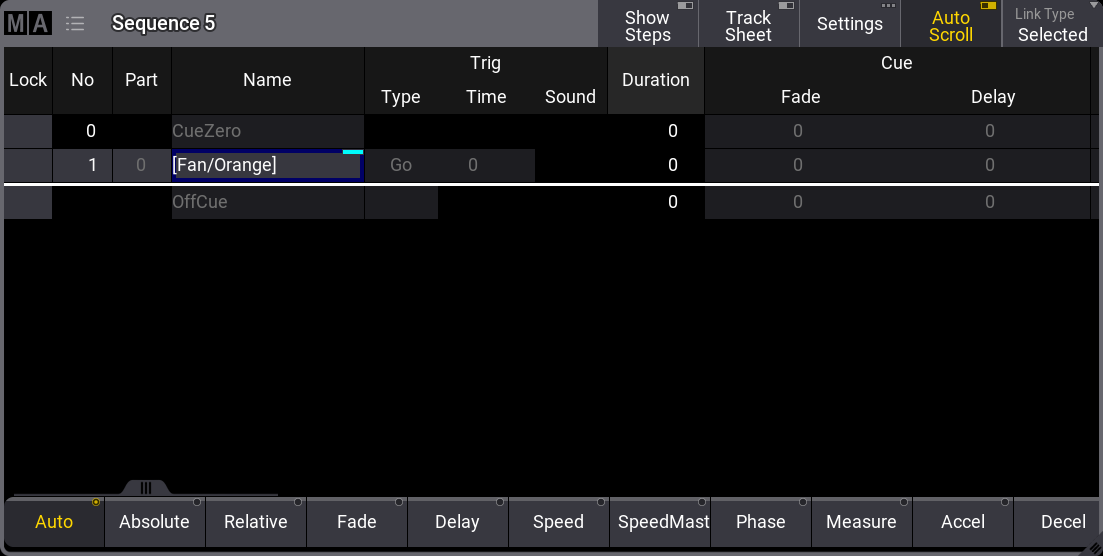This screenshot has width=1103, height=556.
Task: Click the Name column header
Action: 267,80
